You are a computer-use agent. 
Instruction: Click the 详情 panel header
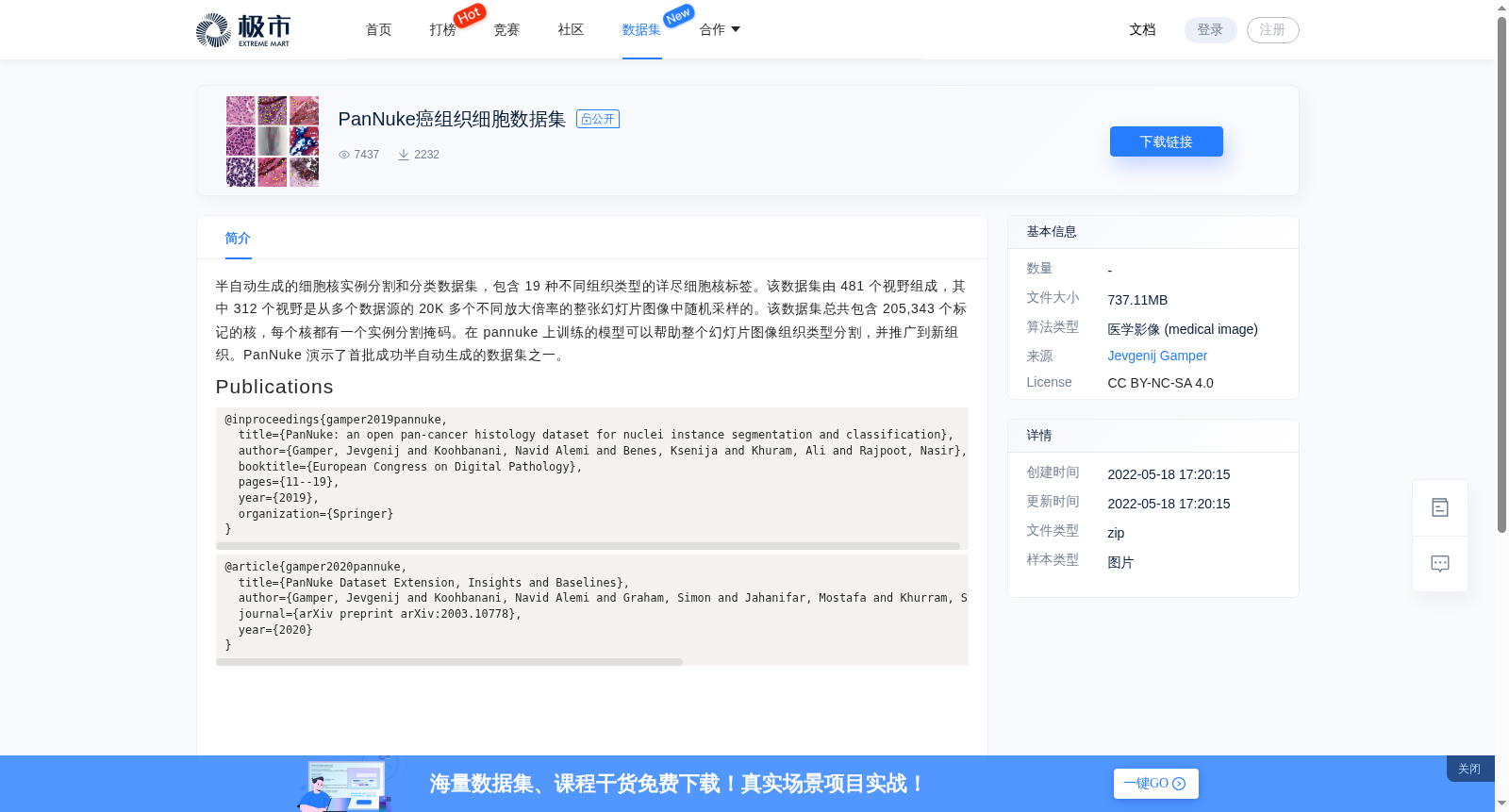[x=1039, y=436]
